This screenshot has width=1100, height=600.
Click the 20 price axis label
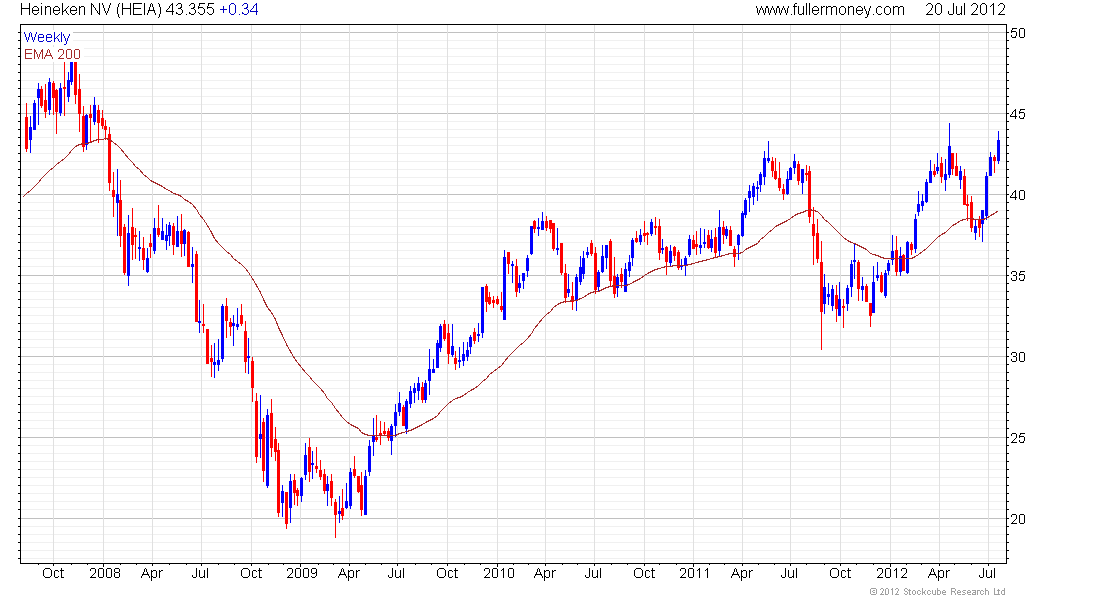pyautogui.click(x=1018, y=519)
